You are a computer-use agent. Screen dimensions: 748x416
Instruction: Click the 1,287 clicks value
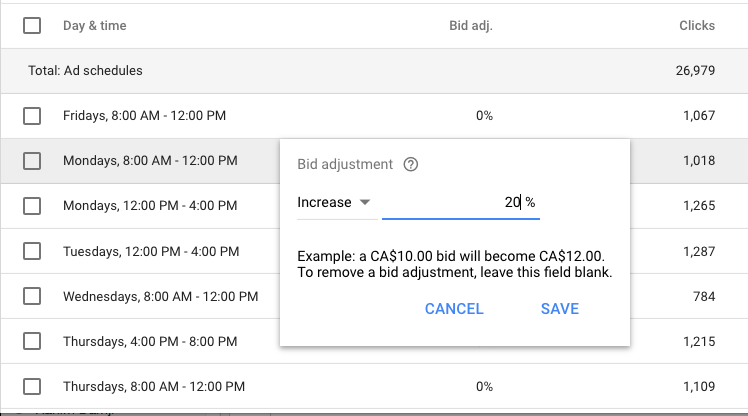click(x=699, y=251)
